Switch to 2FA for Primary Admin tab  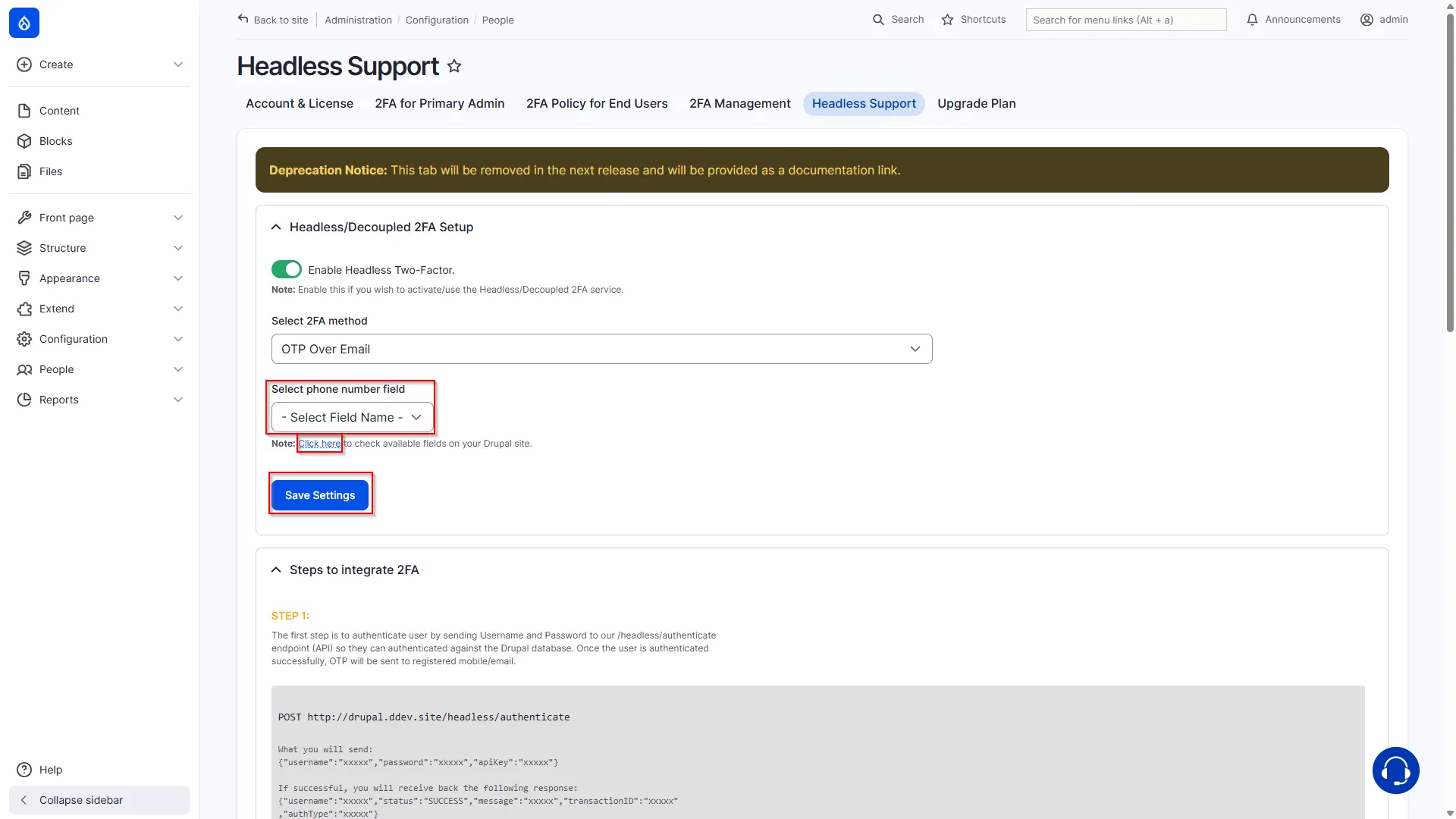click(x=440, y=104)
